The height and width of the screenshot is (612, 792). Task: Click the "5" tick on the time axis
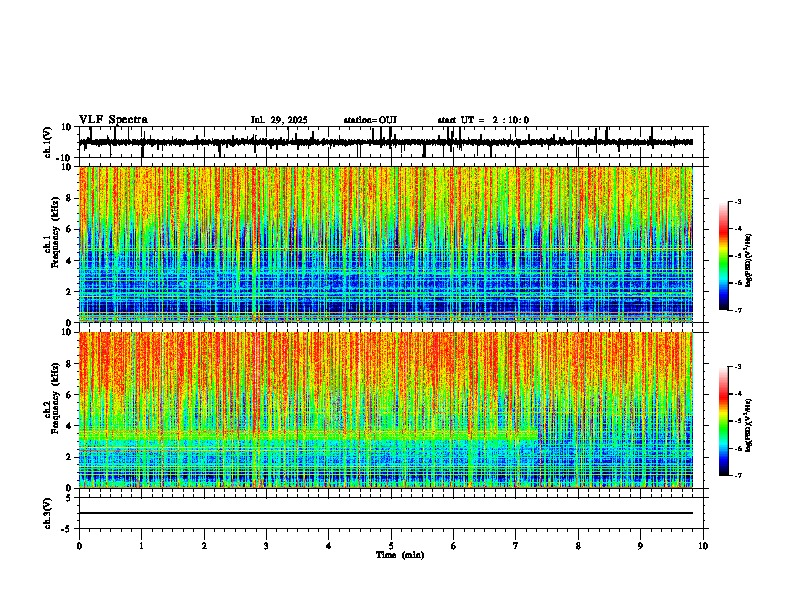point(391,546)
